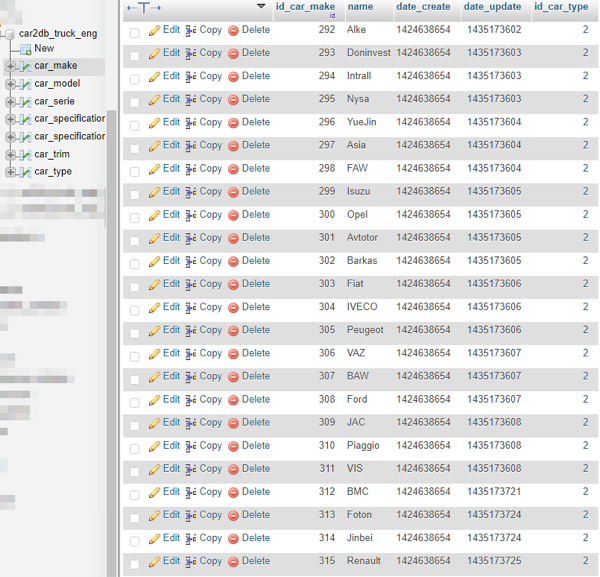Viewport: 600px width, 577px height.
Task: Tick the checkbox for Renault row
Action: (135, 564)
